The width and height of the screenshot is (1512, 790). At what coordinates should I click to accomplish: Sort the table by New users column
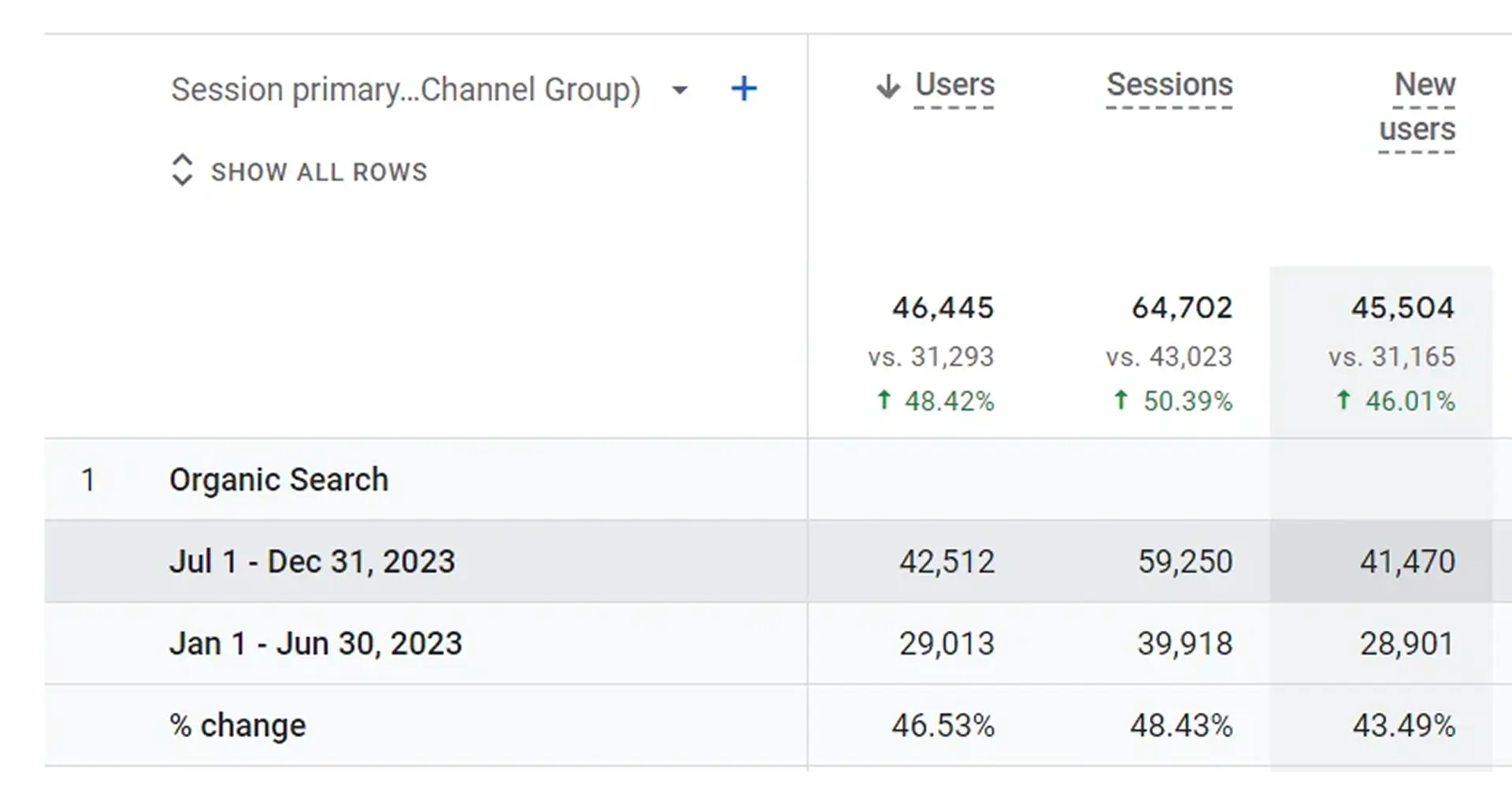click(x=1419, y=106)
